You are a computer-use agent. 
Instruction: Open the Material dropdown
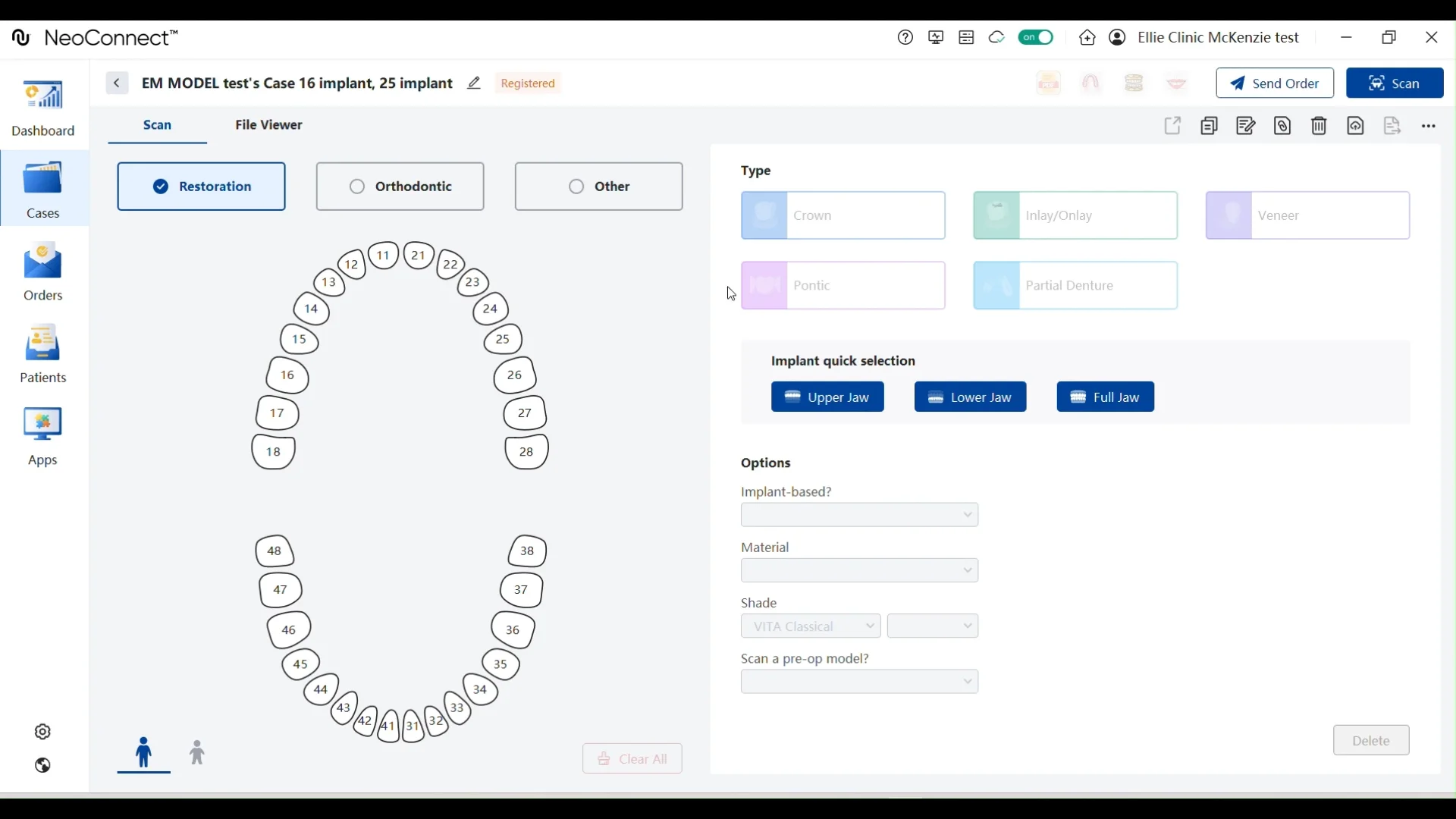[859, 570]
